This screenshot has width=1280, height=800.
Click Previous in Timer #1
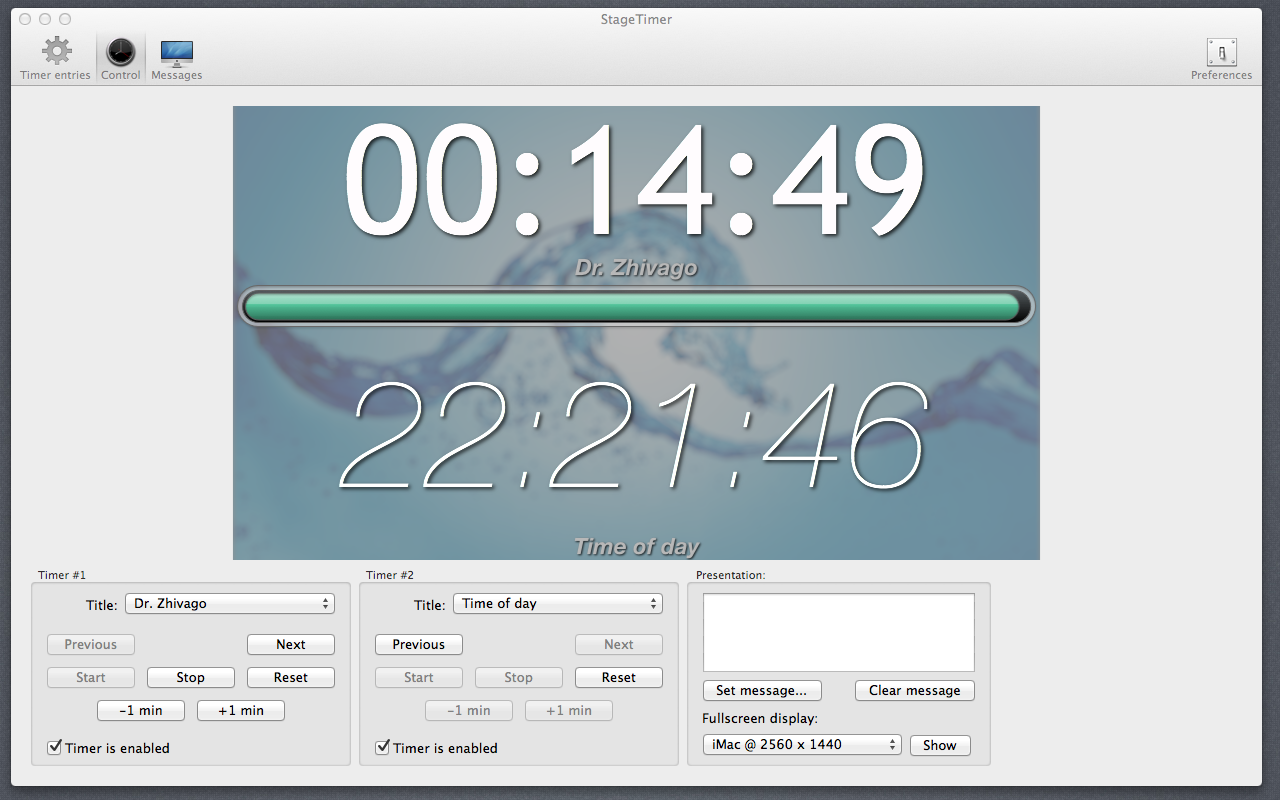tap(91, 645)
